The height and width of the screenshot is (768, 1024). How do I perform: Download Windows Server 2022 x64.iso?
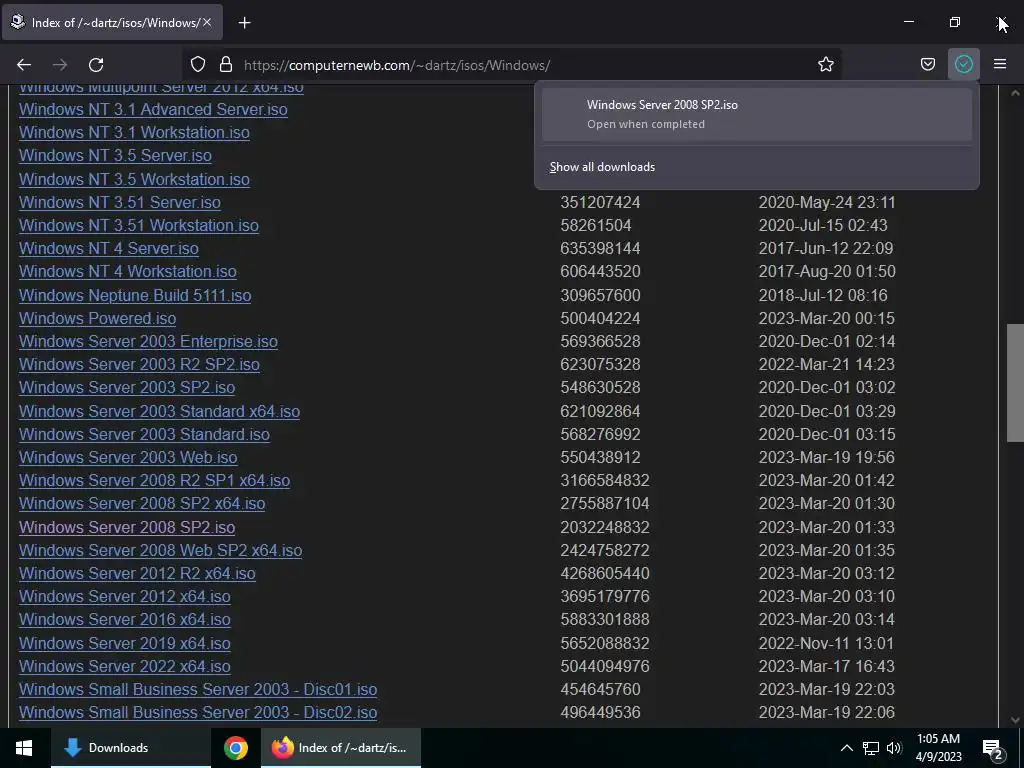[125, 666]
